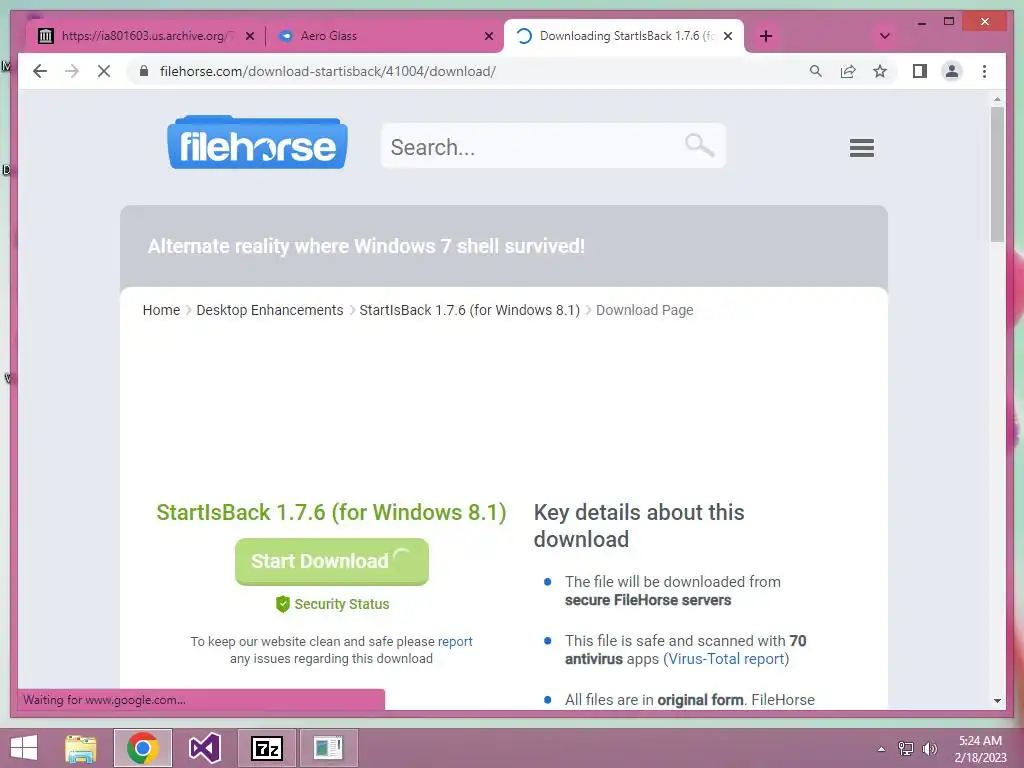1024x768 pixels.
Task: Go to Home breadcrumb
Action: point(161,310)
